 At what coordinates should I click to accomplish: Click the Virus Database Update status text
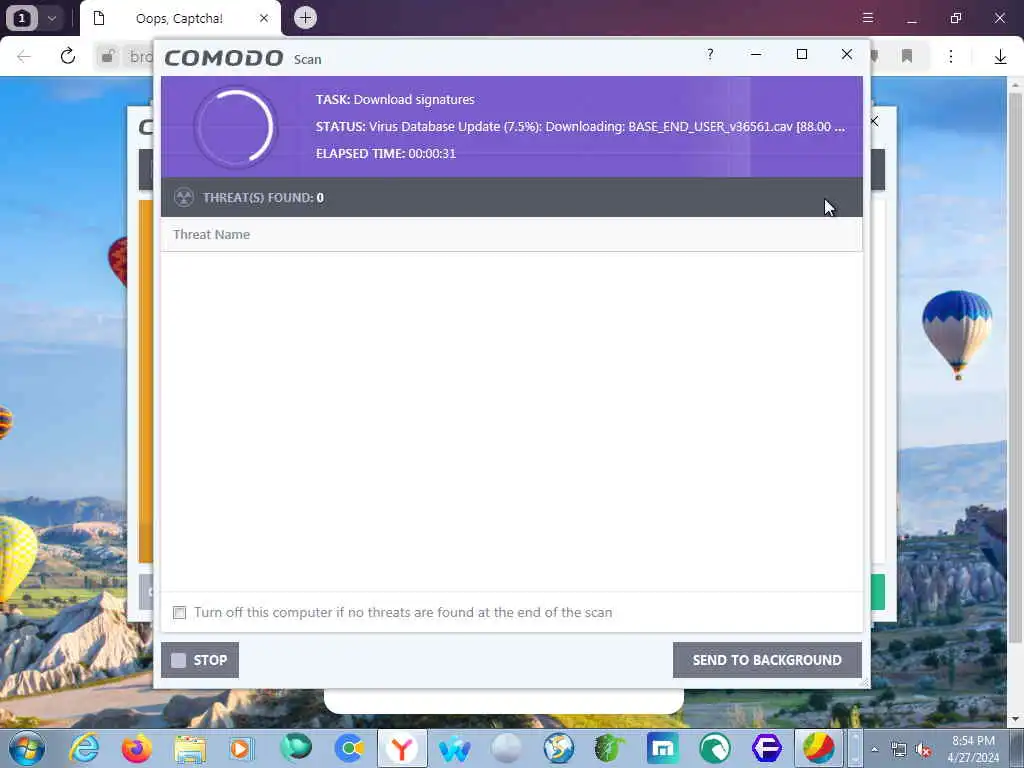click(x=581, y=127)
